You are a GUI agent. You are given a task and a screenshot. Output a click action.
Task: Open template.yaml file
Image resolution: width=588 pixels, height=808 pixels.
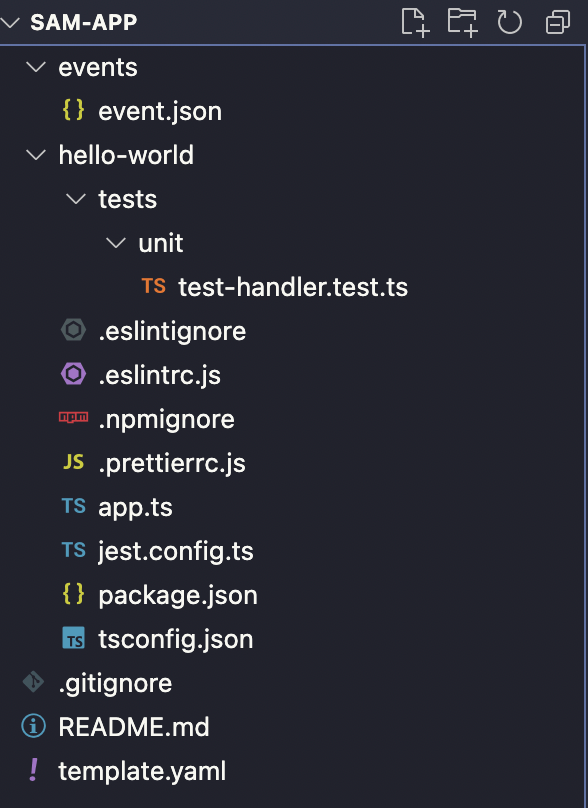[x=294, y=771]
